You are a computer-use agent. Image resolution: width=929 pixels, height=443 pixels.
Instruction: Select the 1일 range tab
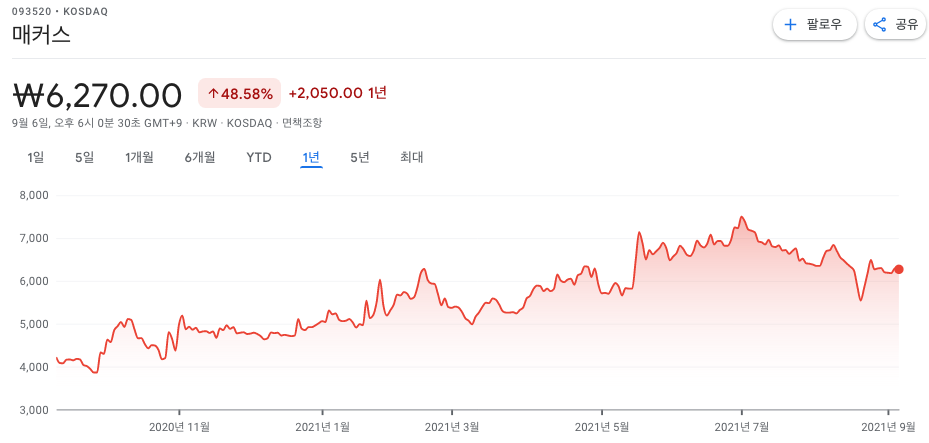36,158
